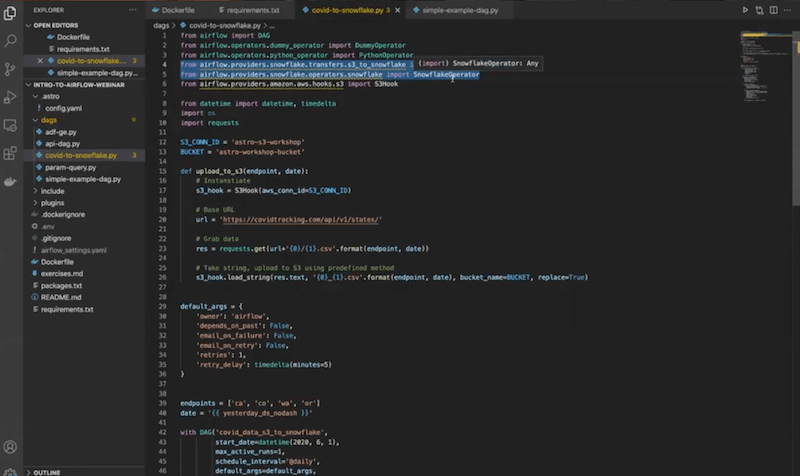Image resolution: width=800 pixels, height=476 pixels.
Task: Open the Docker view in activity bar
Action: tap(11, 183)
